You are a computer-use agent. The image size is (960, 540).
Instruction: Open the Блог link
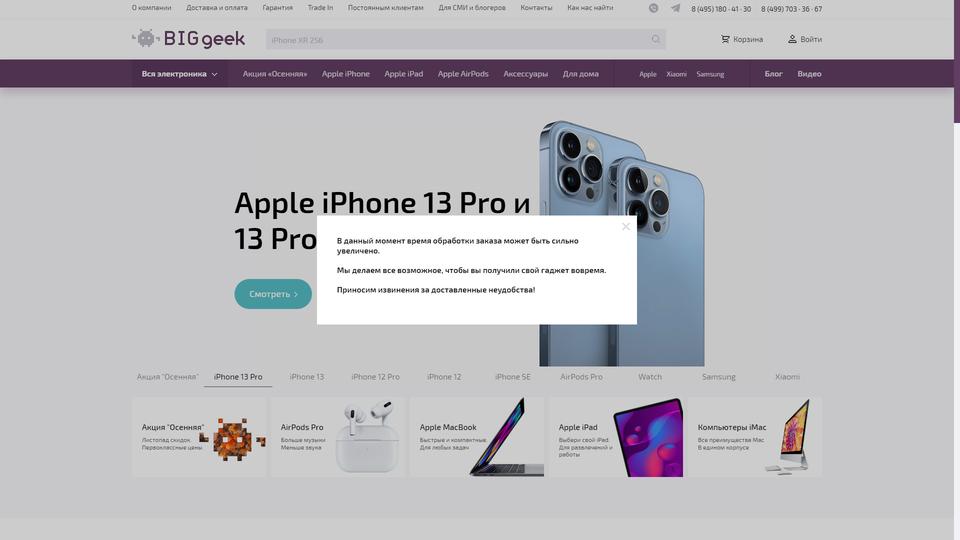pos(773,73)
